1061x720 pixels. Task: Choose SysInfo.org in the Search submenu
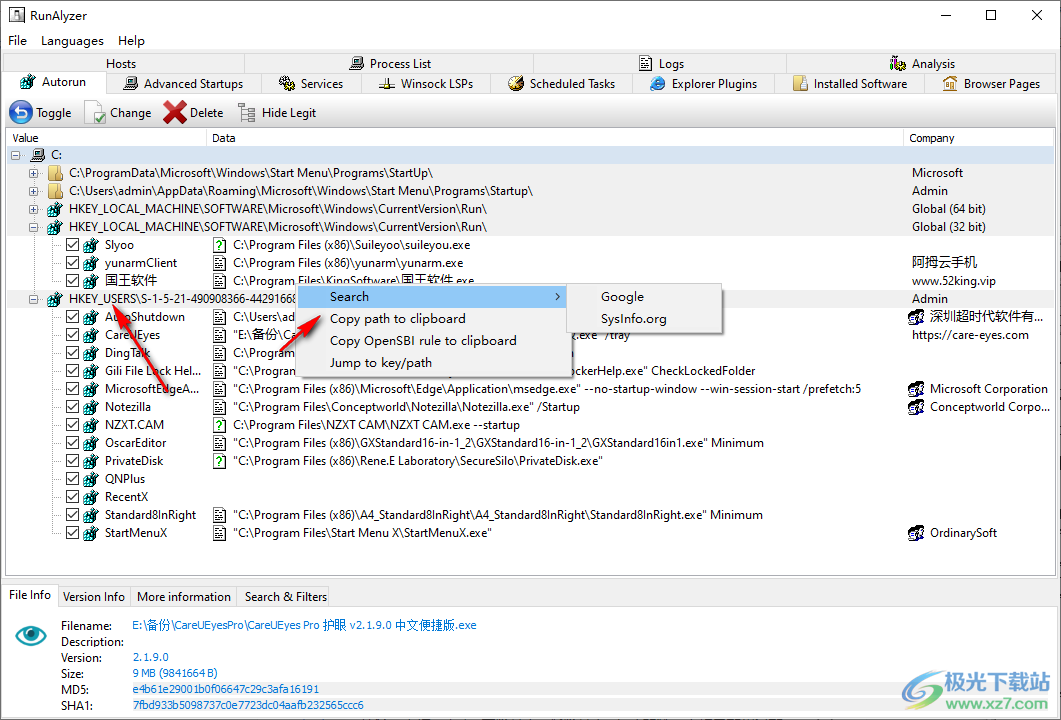point(644,319)
